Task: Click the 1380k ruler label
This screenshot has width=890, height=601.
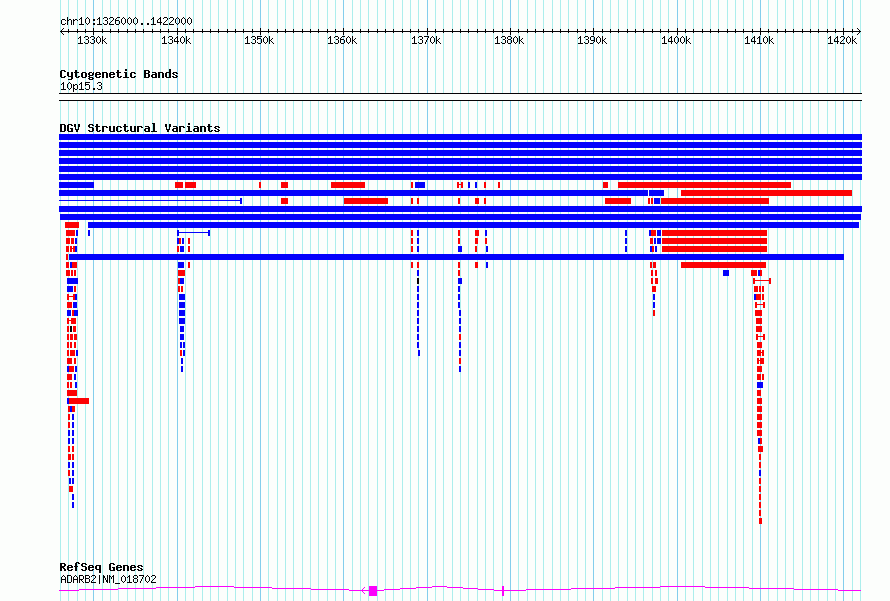Action: (x=509, y=40)
